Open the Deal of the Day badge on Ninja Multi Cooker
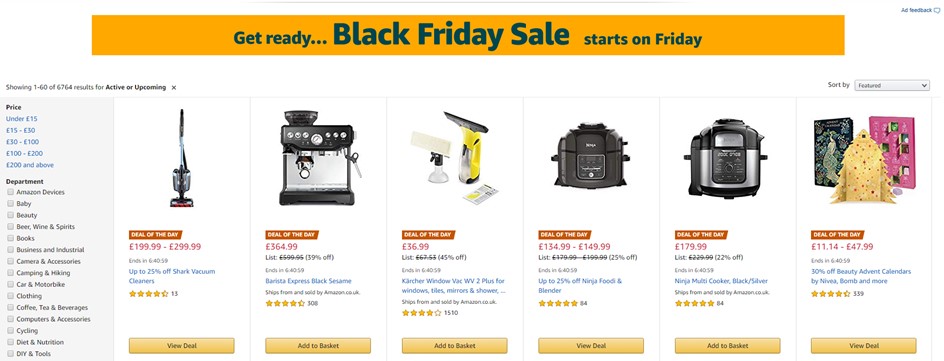This screenshot has height=361, width=944. click(x=701, y=235)
